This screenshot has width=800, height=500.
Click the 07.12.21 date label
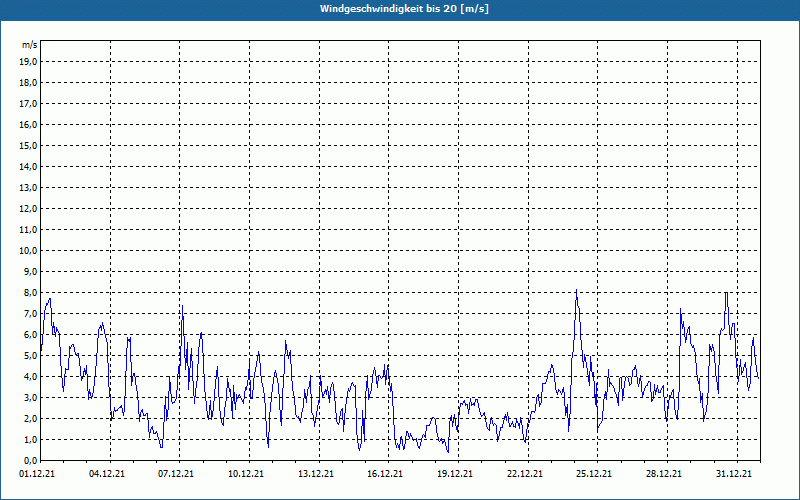pos(176,474)
